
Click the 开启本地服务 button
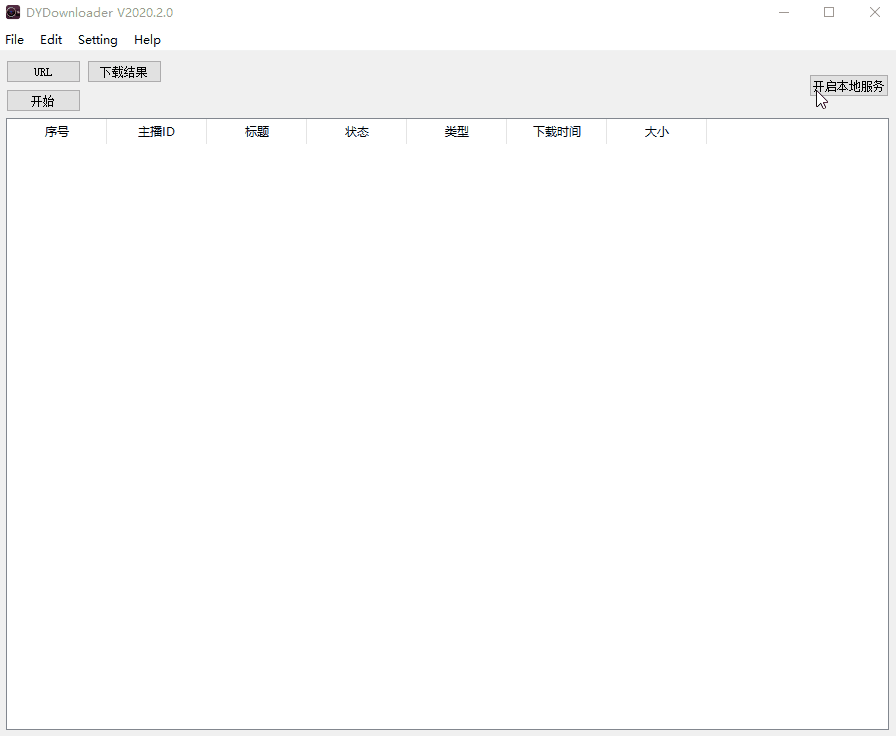[848, 86]
